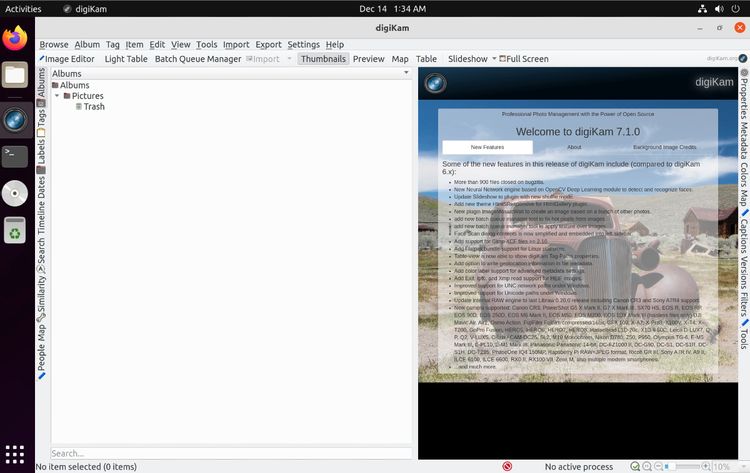Click the zoom-to-fit icon in status bar

click(635, 466)
